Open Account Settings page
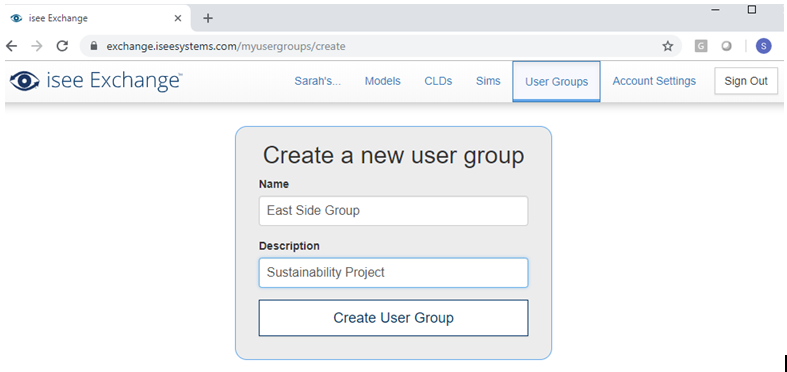 [x=654, y=81]
